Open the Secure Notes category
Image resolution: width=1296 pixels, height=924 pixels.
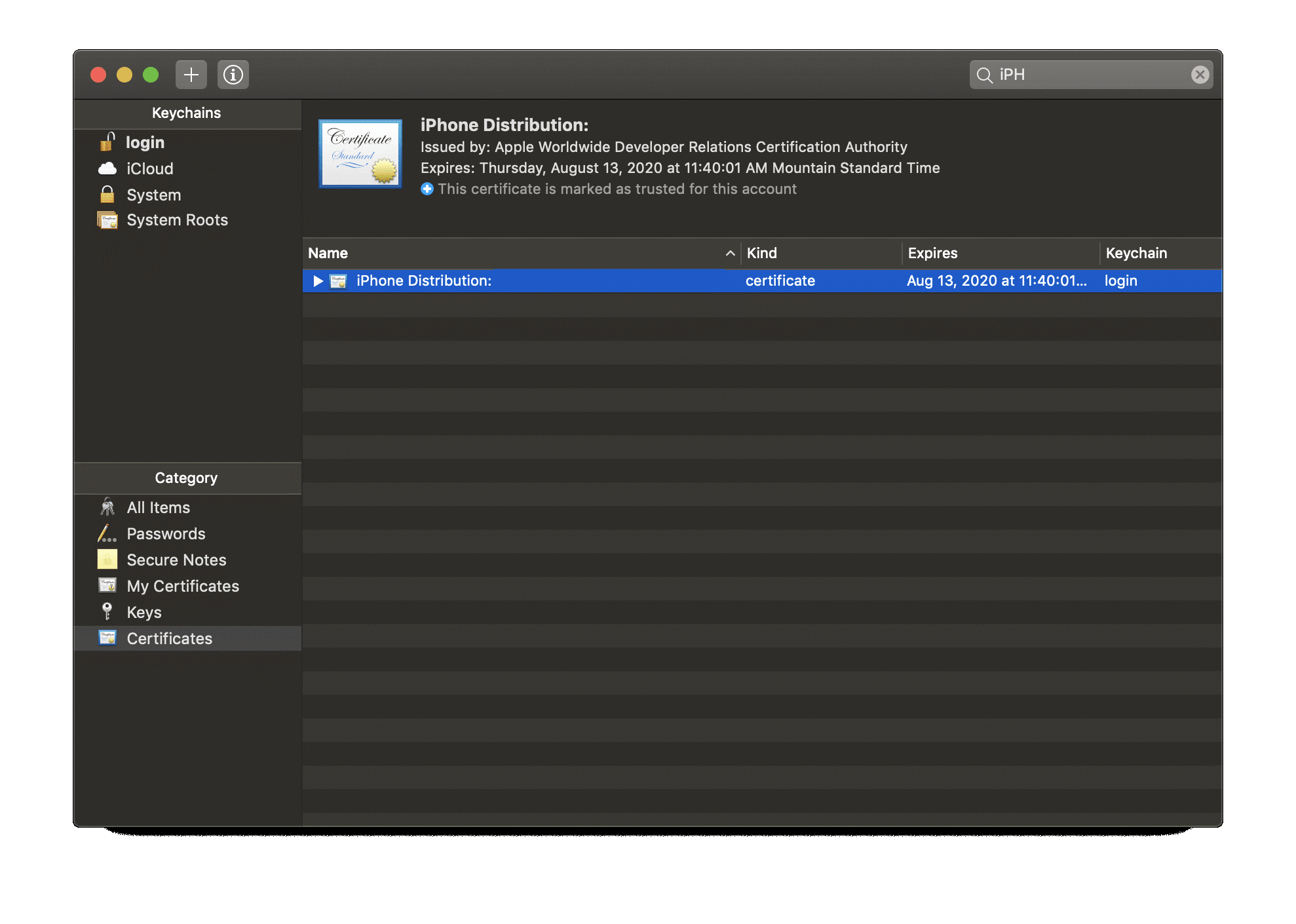176,560
